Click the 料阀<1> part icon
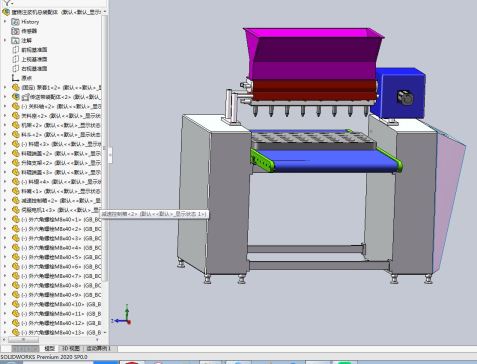 [16, 191]
